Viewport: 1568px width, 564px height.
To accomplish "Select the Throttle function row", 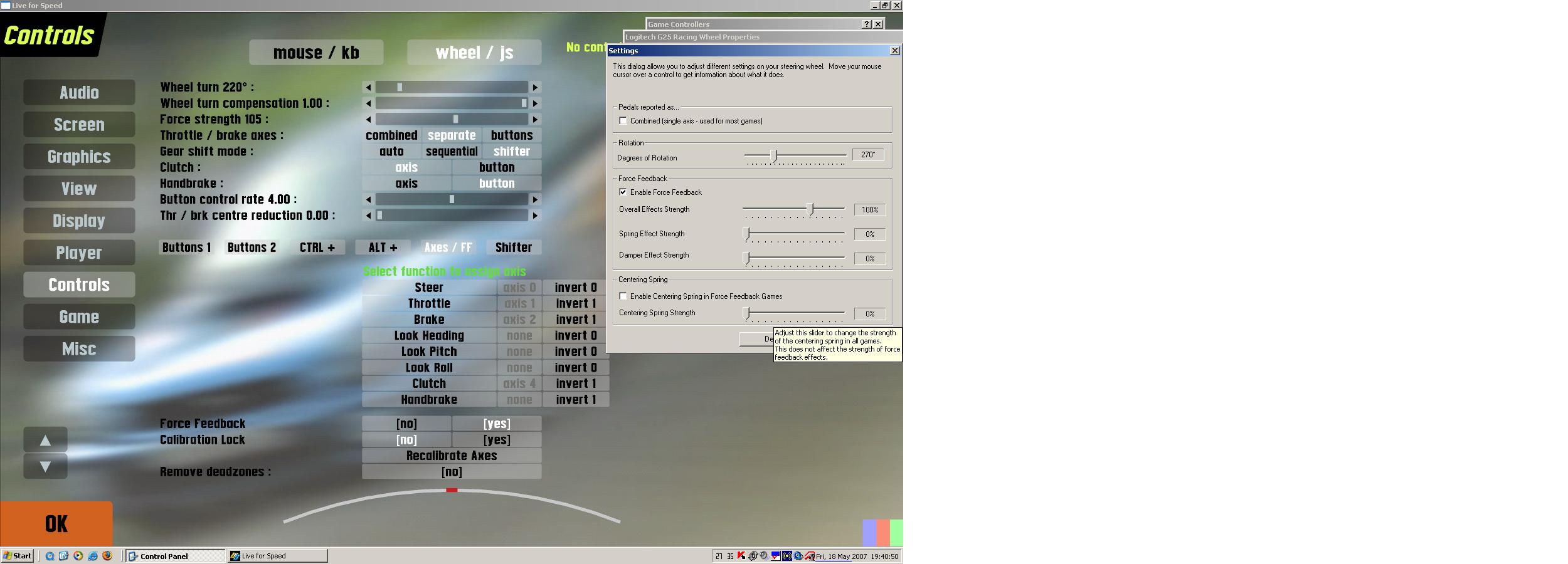I will pos(429,303).
